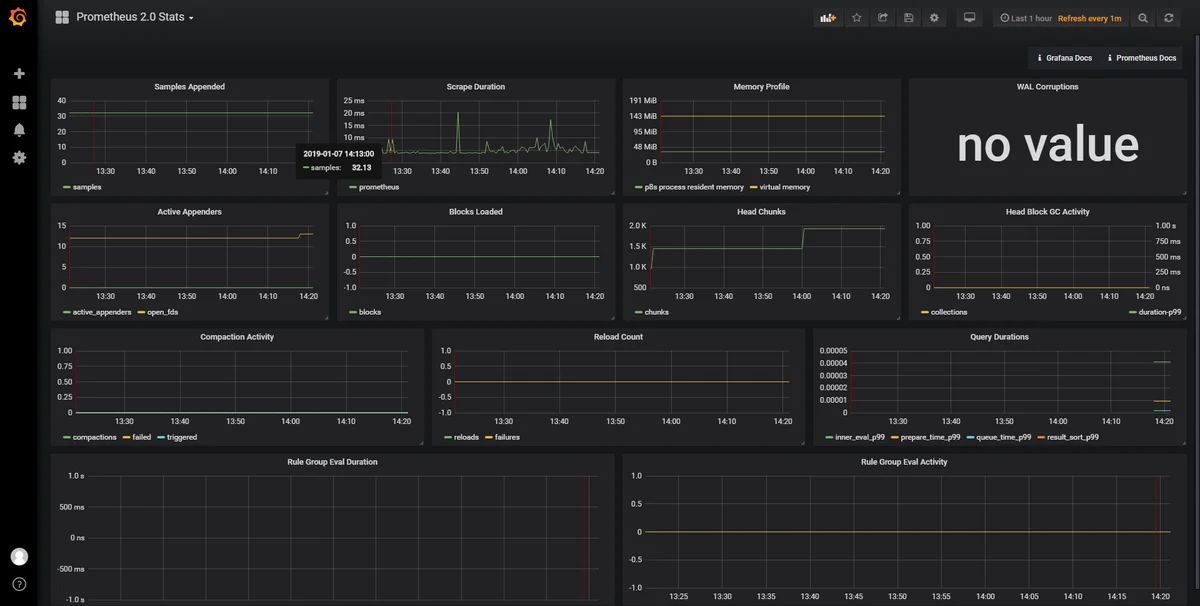Open dashboard settings gear in top bar
The width and height of the screenshot is (1200, 606).
click(934, 18)
